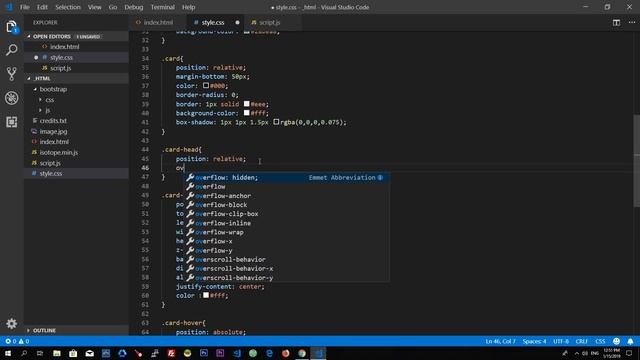Open the Debug menu
This screenshot has width=640, height=360.
(134, 7)
